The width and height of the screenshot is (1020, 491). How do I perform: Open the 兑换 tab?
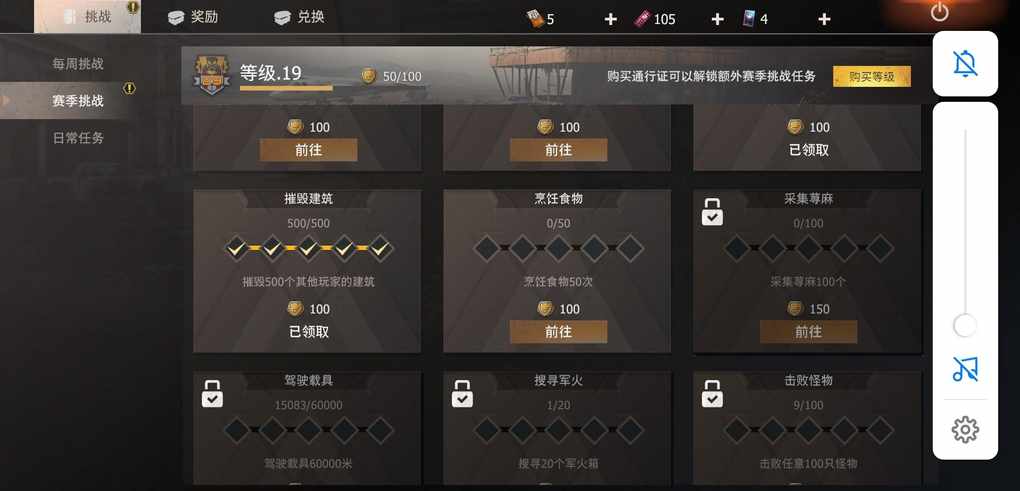[x=299, y=17]
